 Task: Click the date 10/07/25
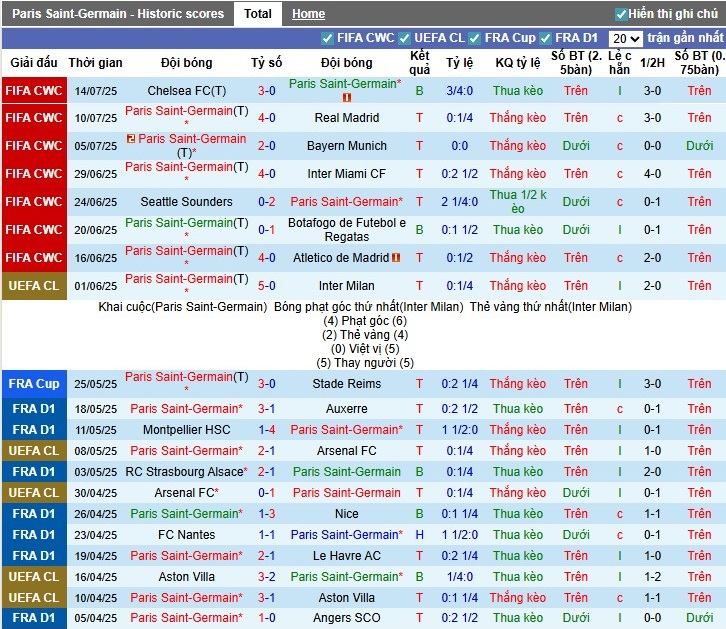96,118
